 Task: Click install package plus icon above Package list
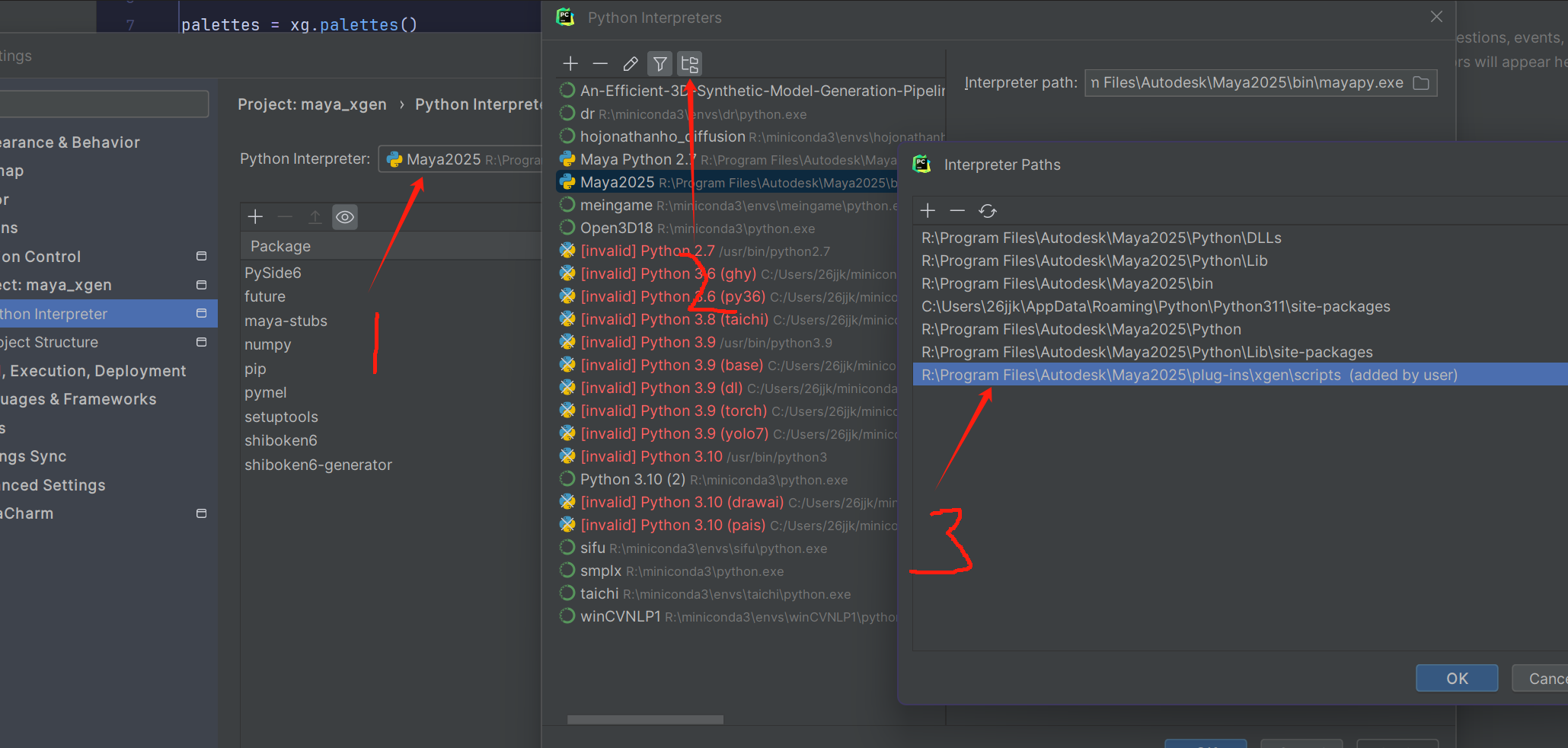pos(255,217)
